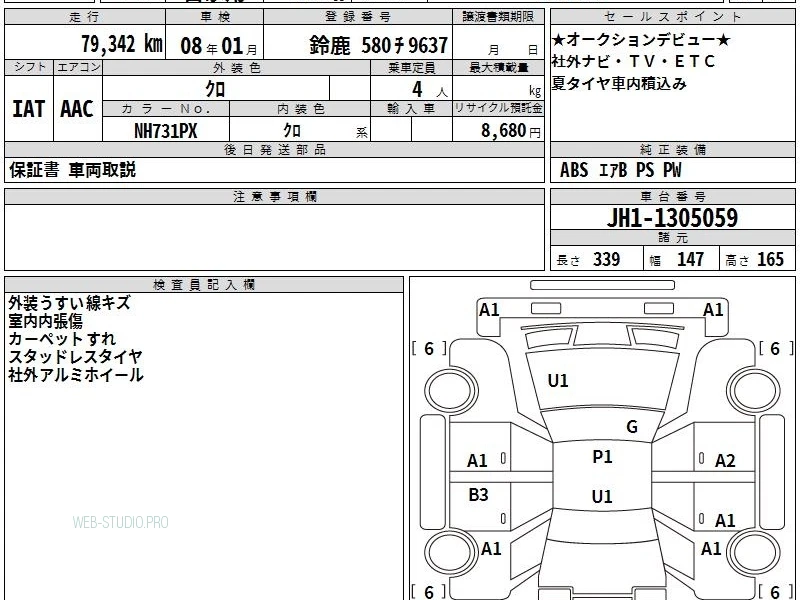The image size is (800, 600).
Task: Click the セールスポイント header
Action: [x=672, y=17]
